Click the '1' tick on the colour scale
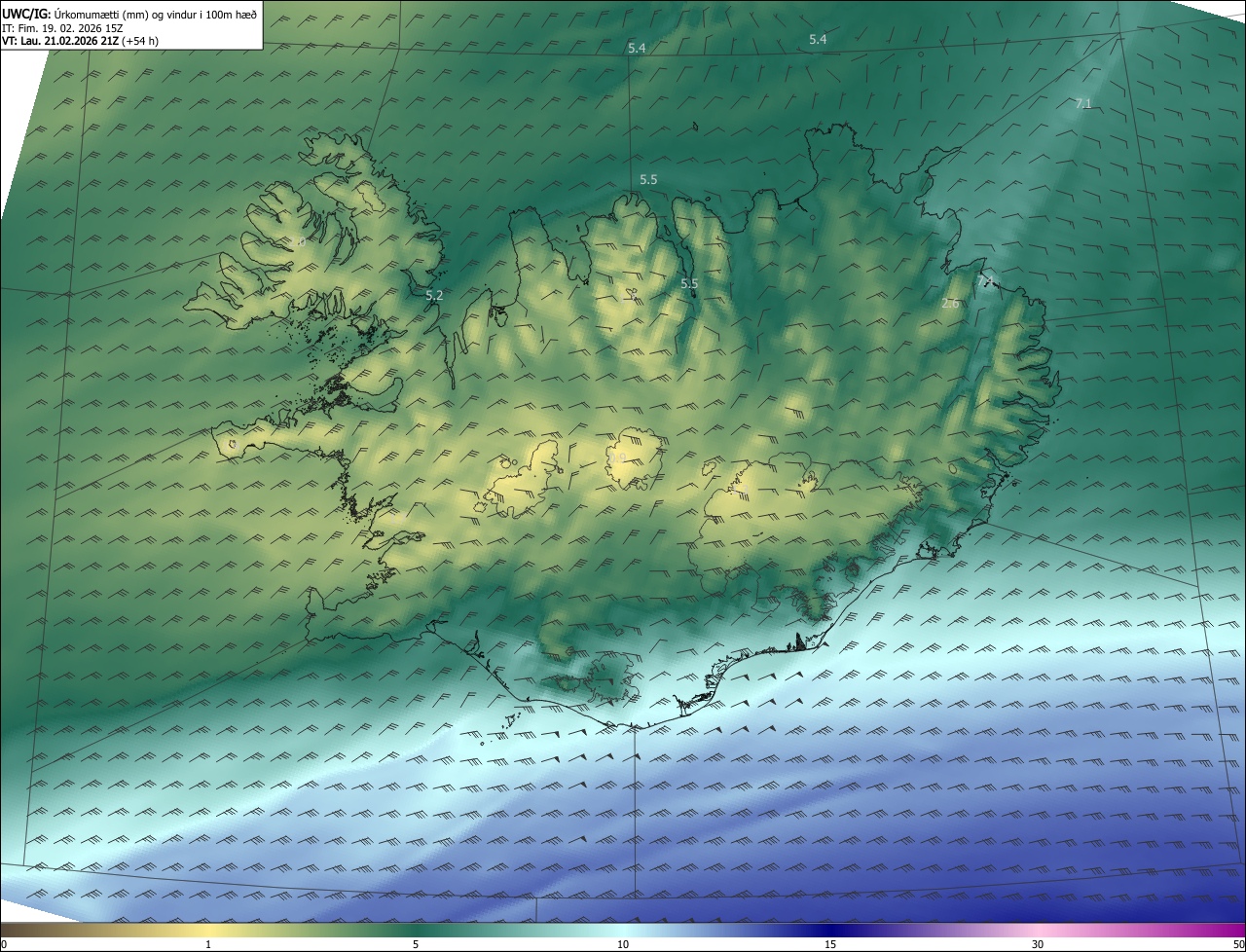Screen dimensions: 1246x952 (208, 944)
